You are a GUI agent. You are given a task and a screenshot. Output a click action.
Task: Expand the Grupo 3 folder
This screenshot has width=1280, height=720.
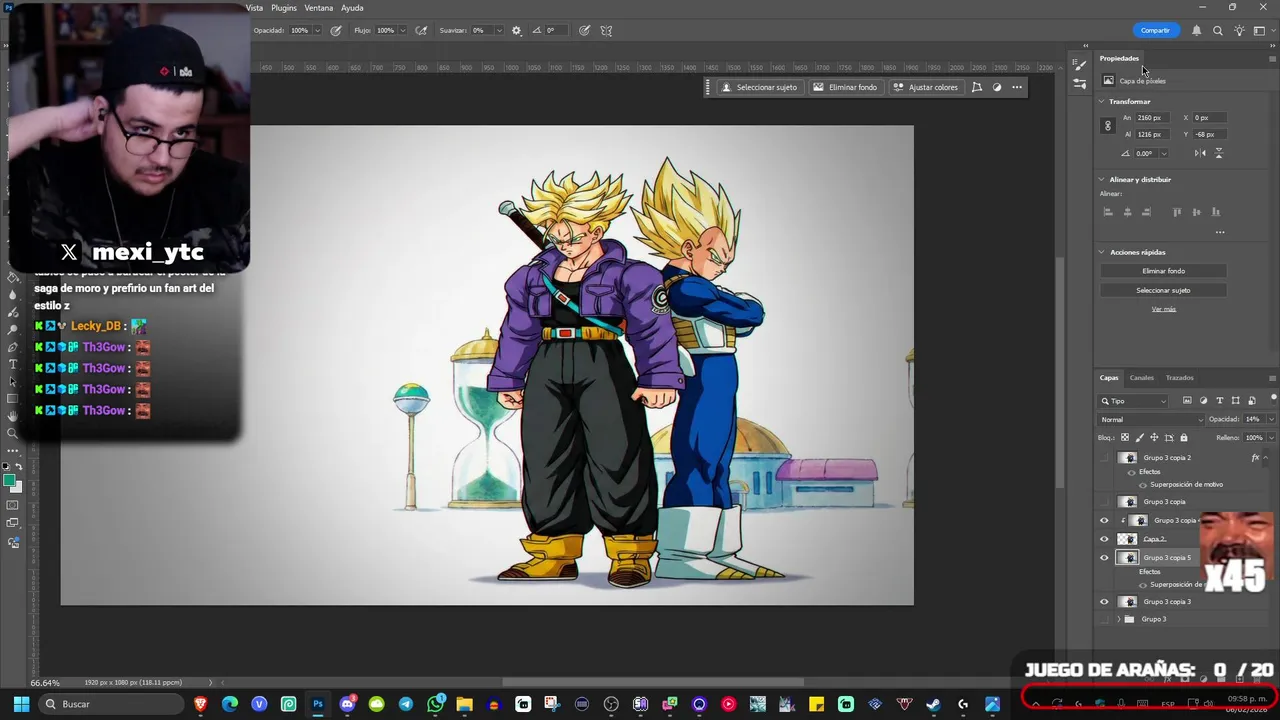(x=1119, y=619)
